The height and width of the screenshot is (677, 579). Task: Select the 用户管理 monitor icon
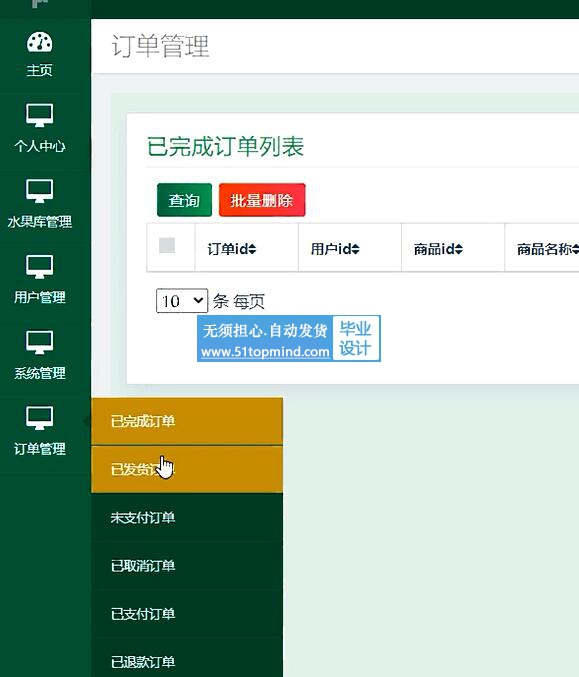[39, 266]
